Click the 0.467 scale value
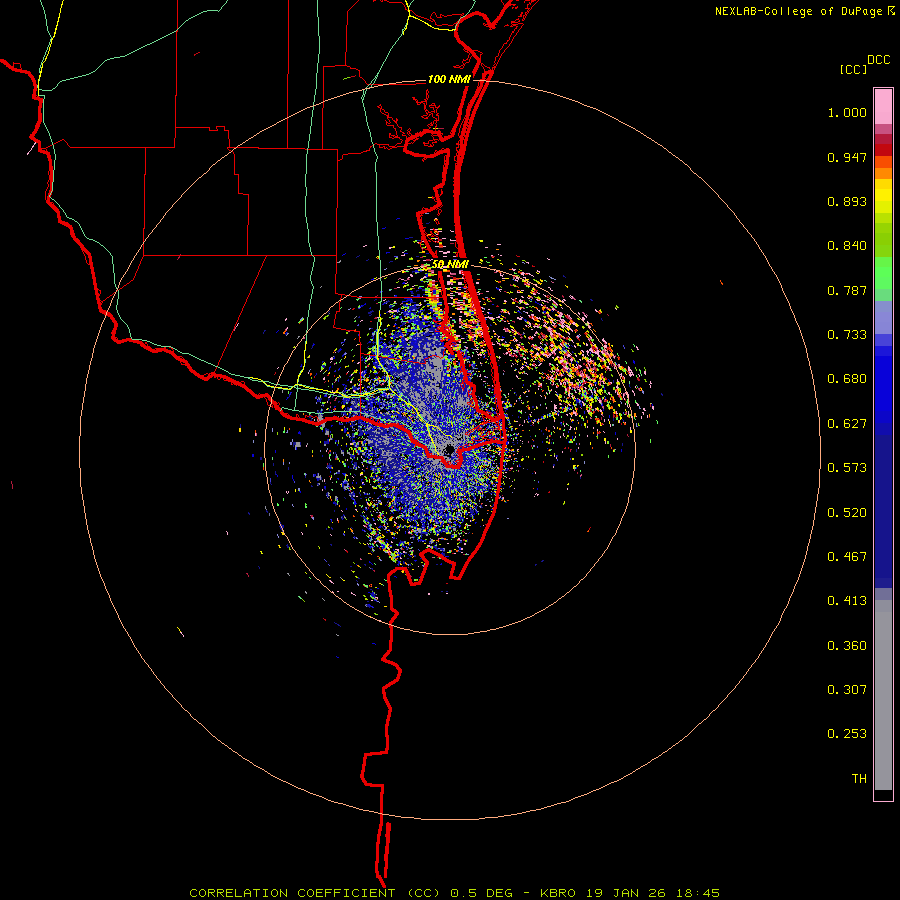Screen dimensions: 900x900 coord(847,557)
